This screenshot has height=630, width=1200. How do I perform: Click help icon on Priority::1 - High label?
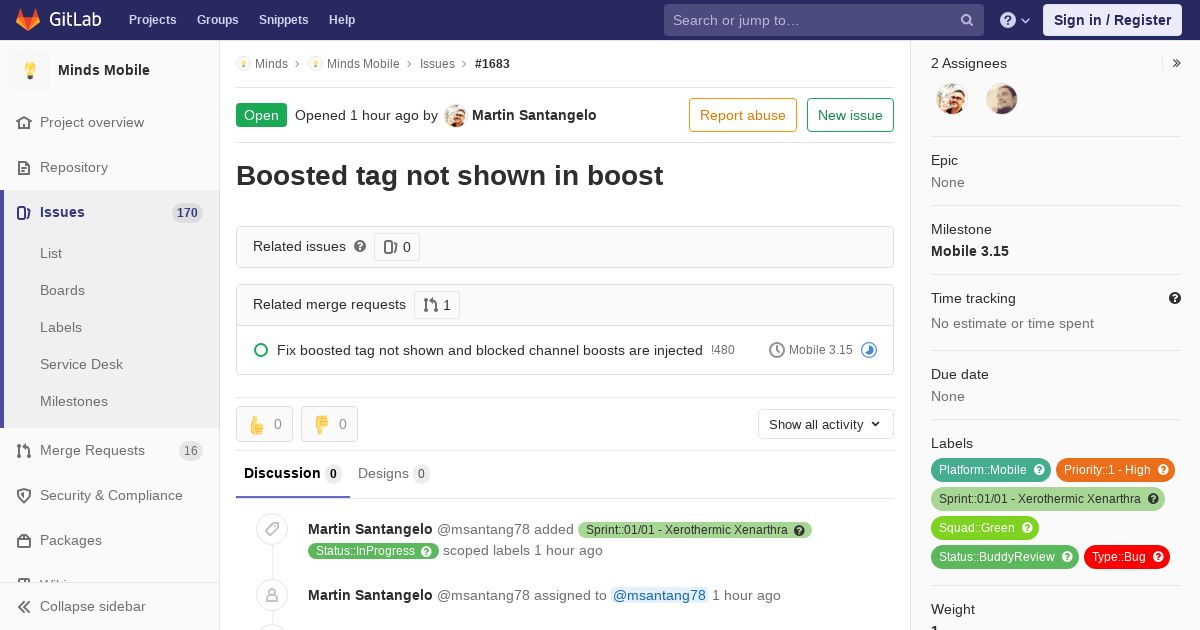click(x=1164, y=470)
